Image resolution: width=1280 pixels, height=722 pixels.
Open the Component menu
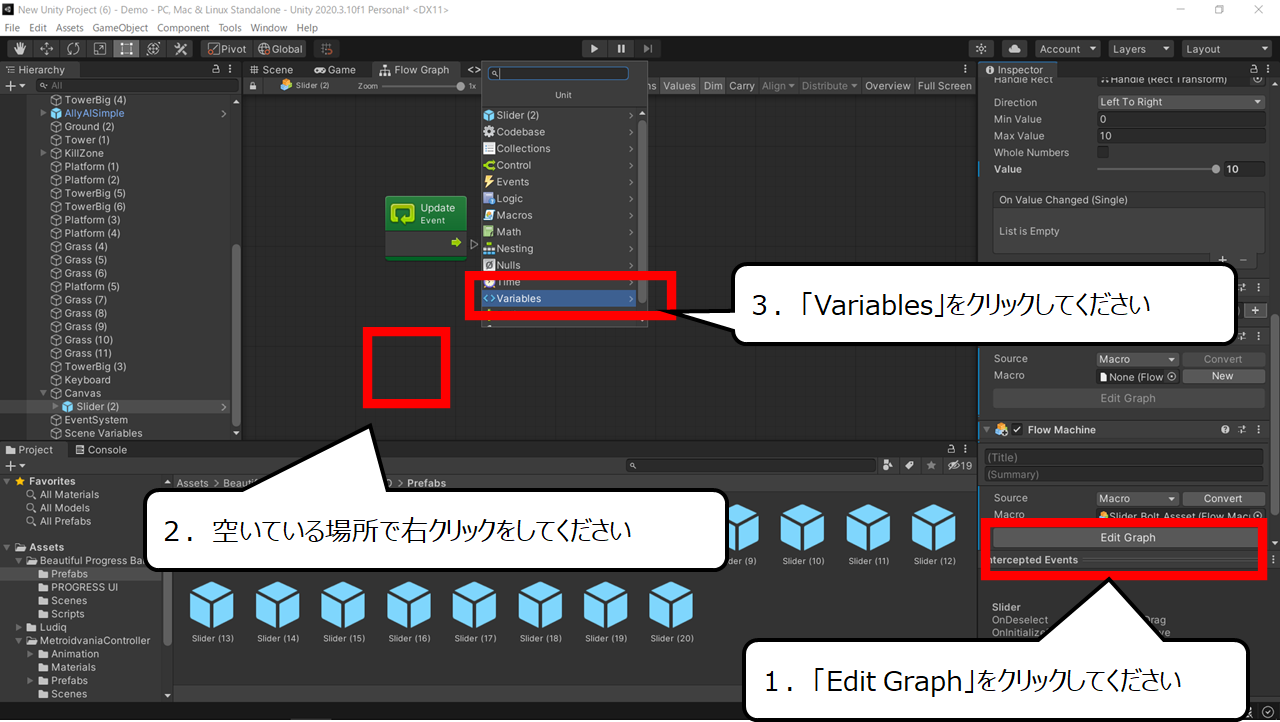pyautogui.click(x=183, y=28)
